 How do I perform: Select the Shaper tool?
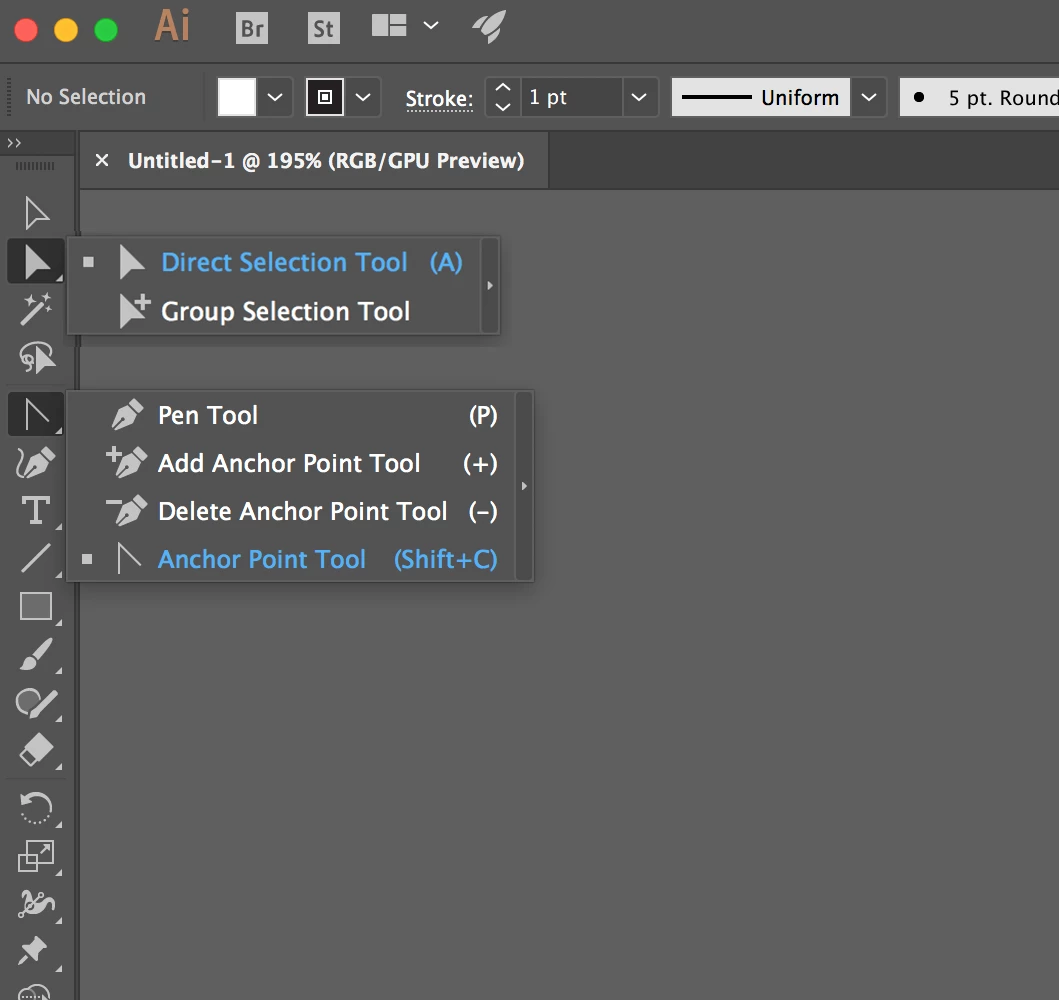(x=36, y=703)
